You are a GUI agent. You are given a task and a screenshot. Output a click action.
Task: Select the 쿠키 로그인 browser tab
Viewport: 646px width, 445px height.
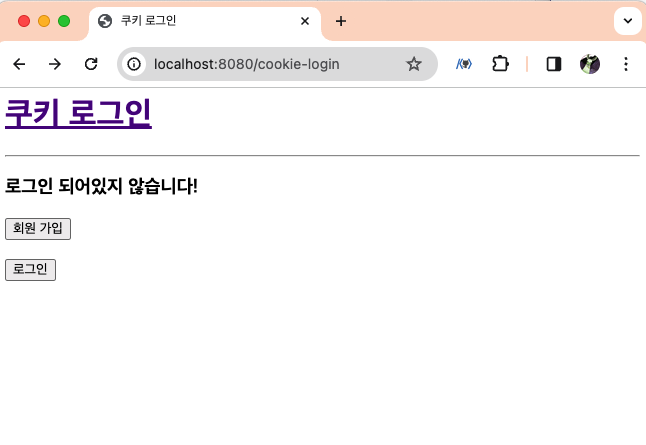(x=205, y=21)
